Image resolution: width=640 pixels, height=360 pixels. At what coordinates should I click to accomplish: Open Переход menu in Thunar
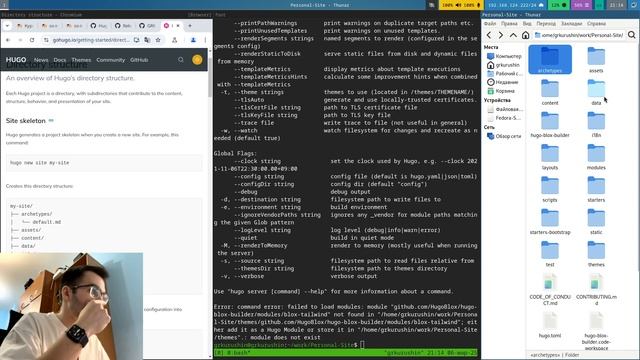coord(546,24)
